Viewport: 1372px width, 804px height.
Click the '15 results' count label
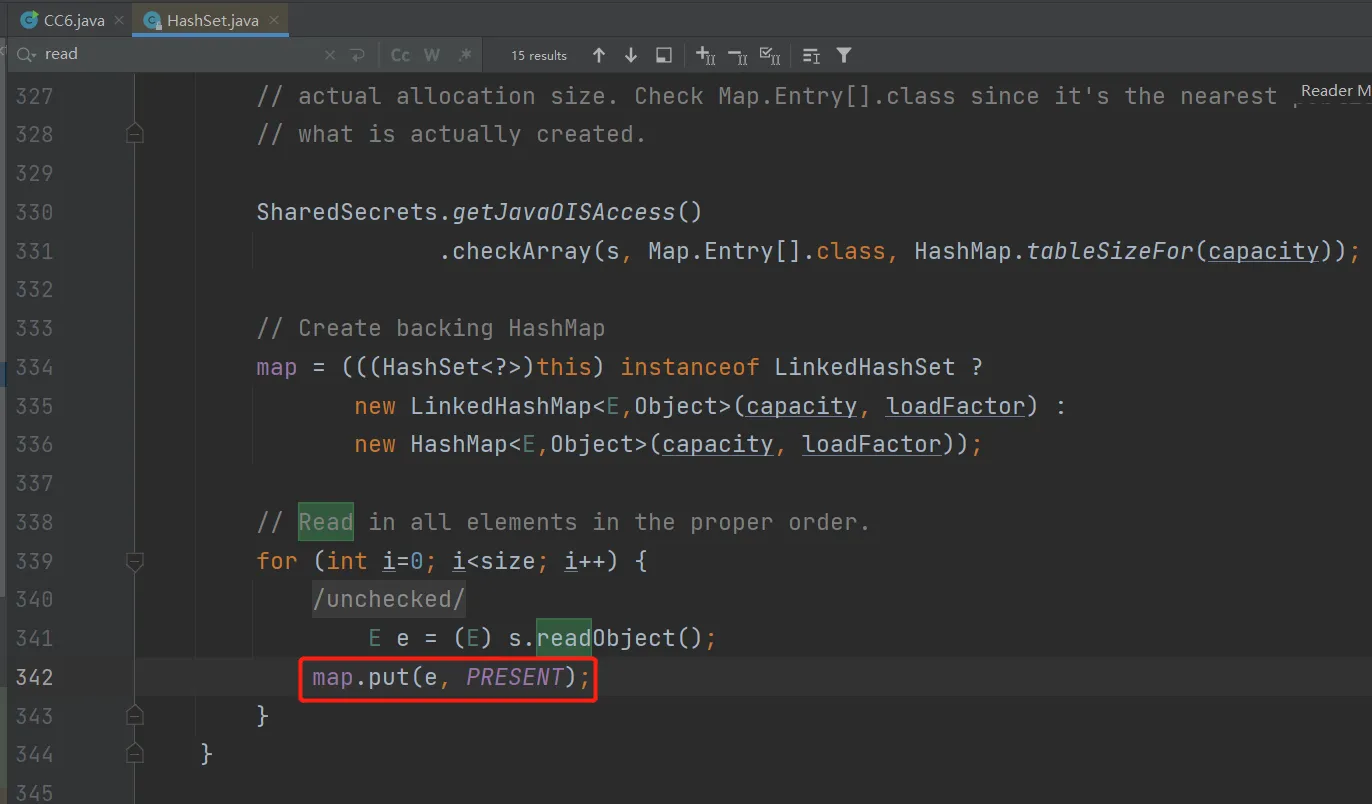539,56
